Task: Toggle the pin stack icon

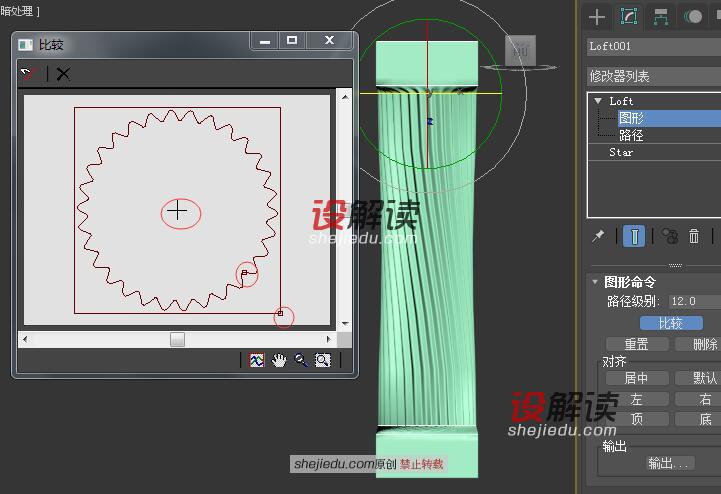Action: 598,236
